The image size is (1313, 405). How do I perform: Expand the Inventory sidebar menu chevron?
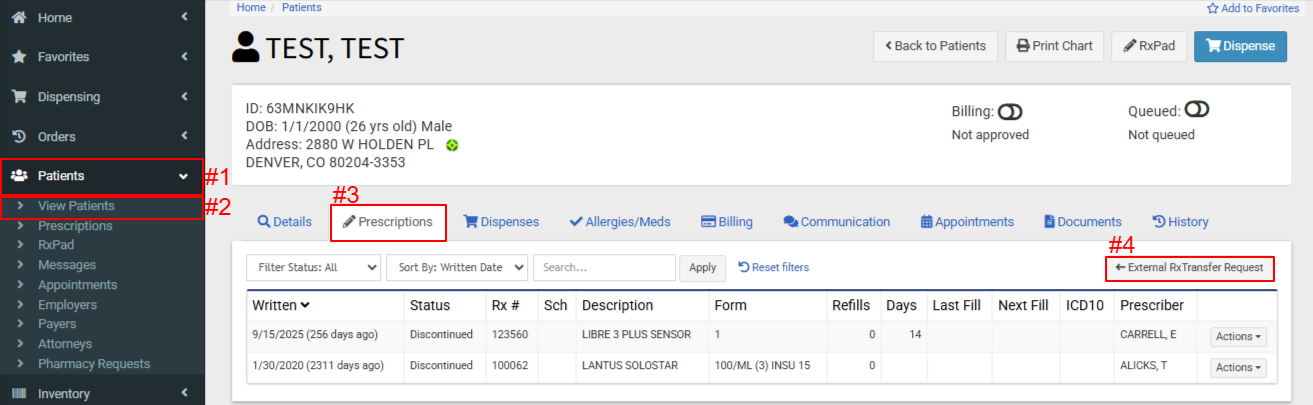pyautogui.click(x=184, y=394)
